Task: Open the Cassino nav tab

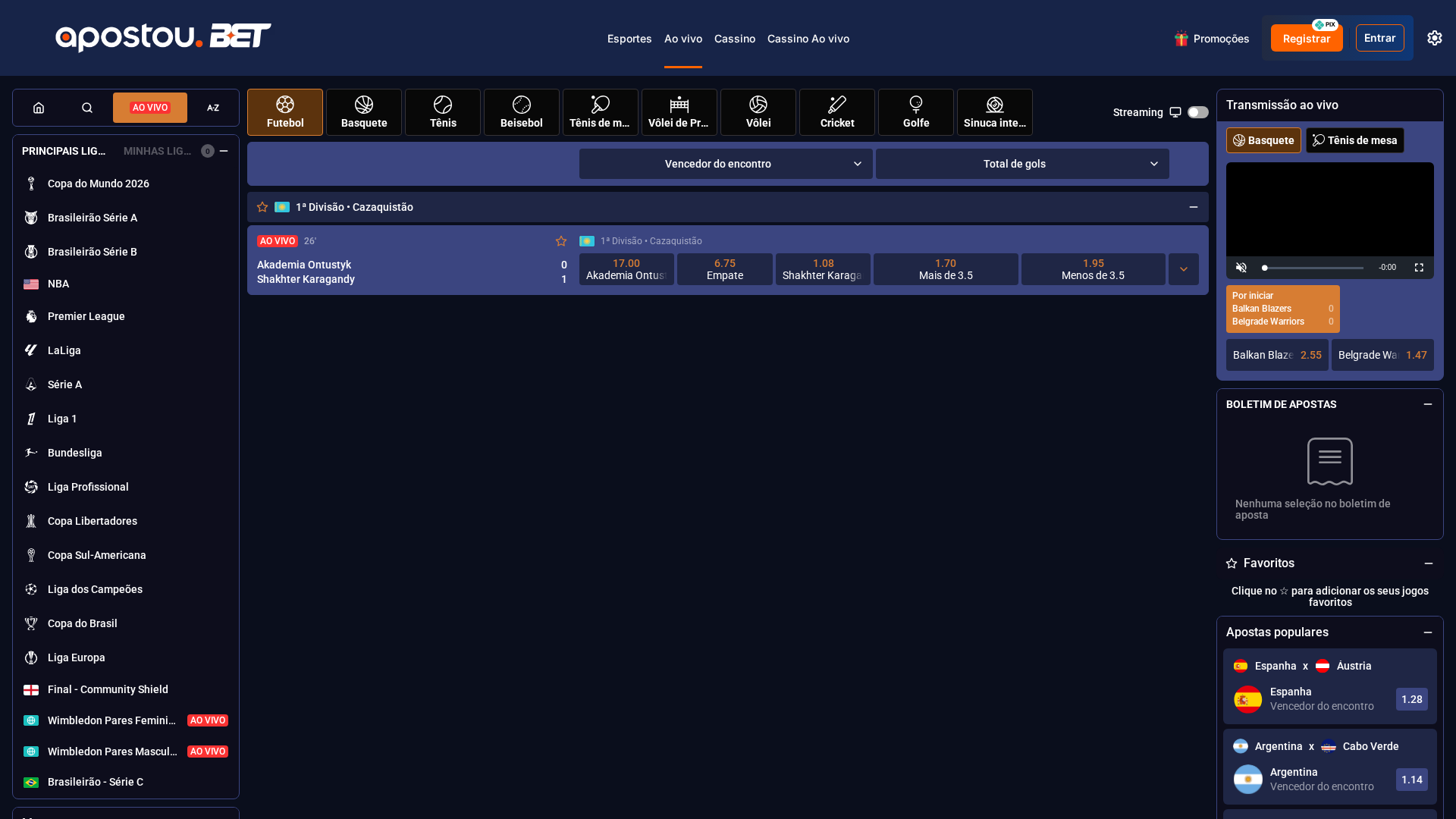Action: point(735,39)
